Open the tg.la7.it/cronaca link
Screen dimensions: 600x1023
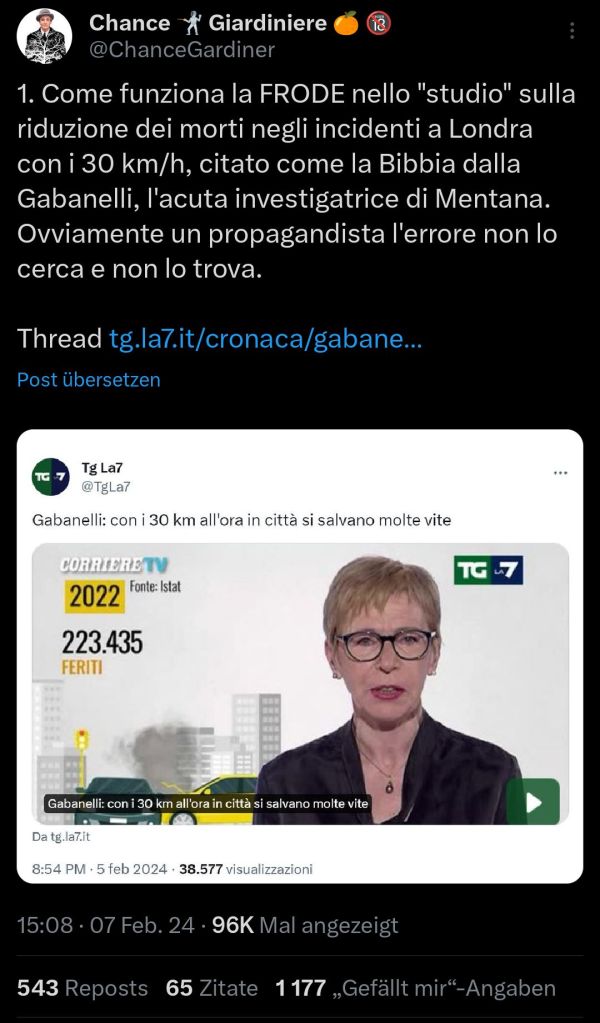(x=265, y=339)
